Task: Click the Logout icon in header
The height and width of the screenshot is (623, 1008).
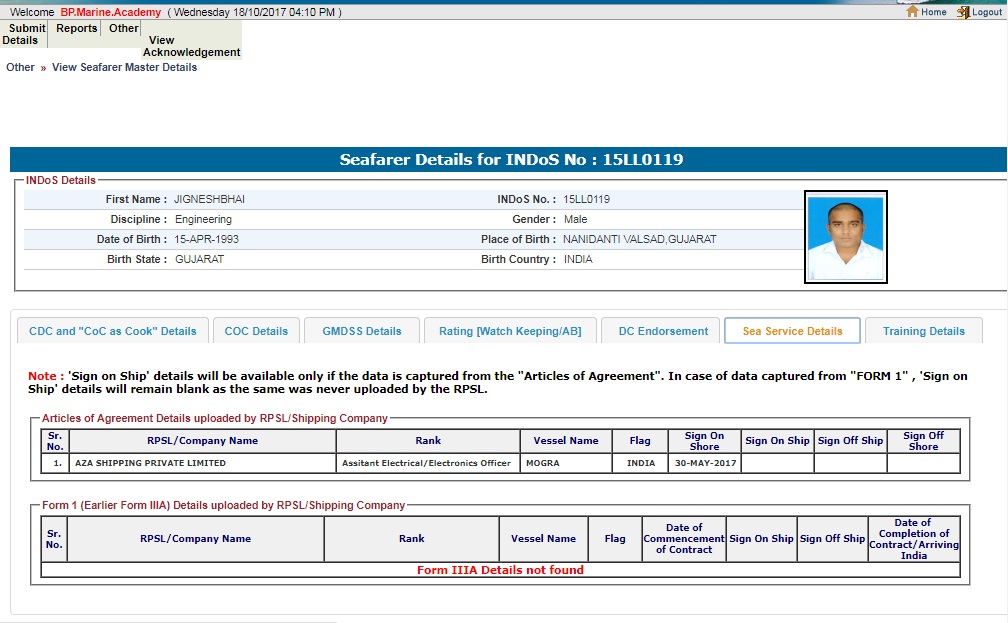Action: click(963, 12)
